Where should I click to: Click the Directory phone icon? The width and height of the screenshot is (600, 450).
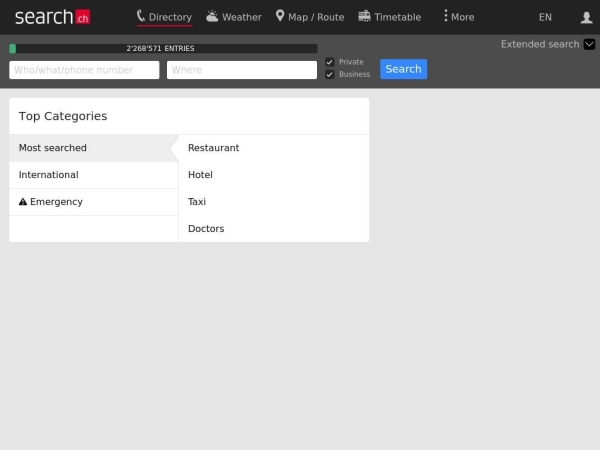click(141, 16)
